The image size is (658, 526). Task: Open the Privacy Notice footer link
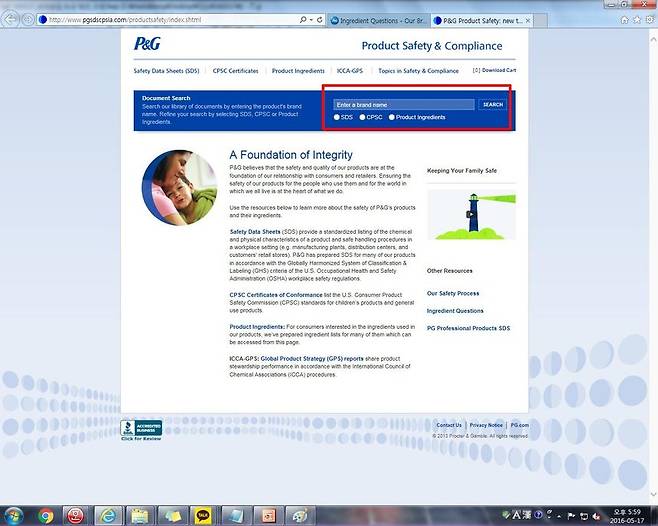tap(486, 425)
